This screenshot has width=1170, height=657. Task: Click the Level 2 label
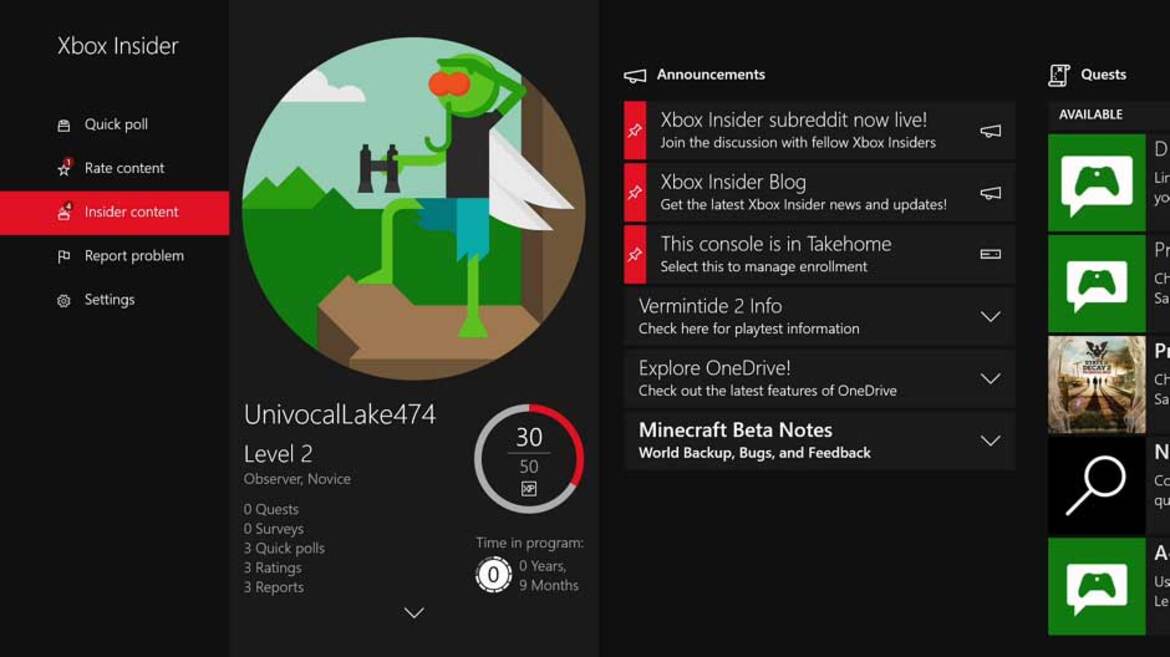pyautogui.click(x=278, y=454)
